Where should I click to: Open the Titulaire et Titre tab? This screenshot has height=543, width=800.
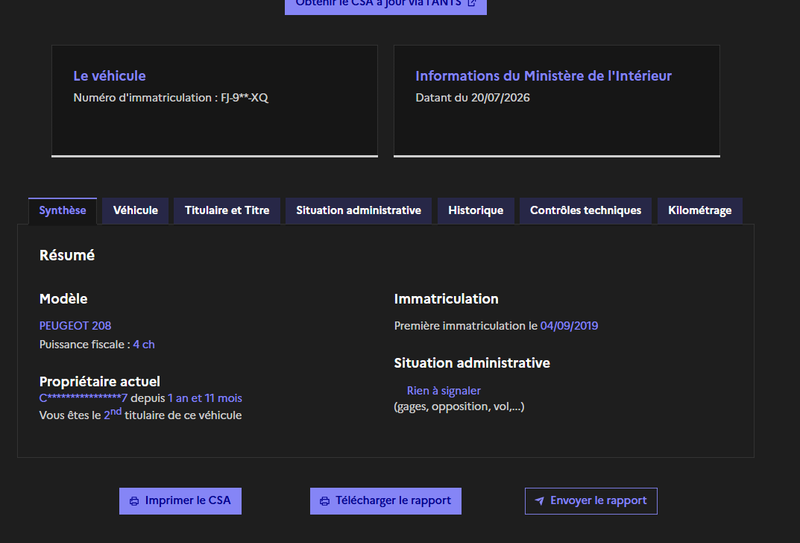(x=227, y=211)
